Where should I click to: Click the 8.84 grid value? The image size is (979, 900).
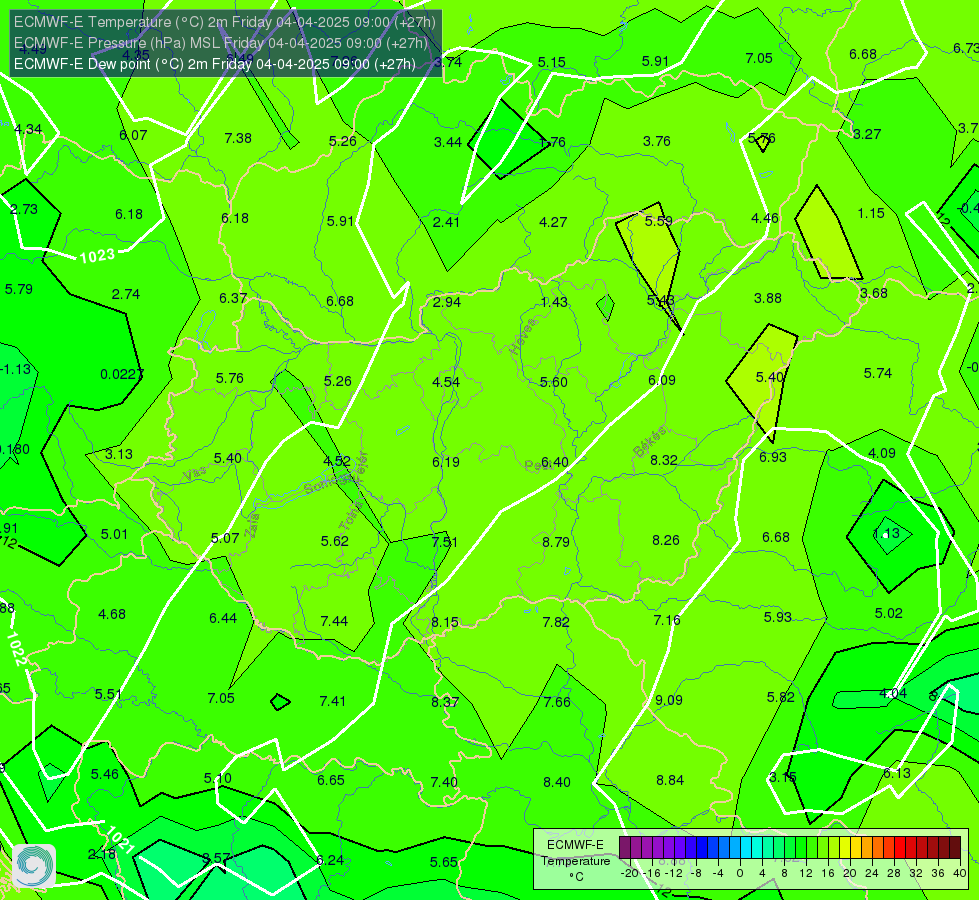(670, 780)
